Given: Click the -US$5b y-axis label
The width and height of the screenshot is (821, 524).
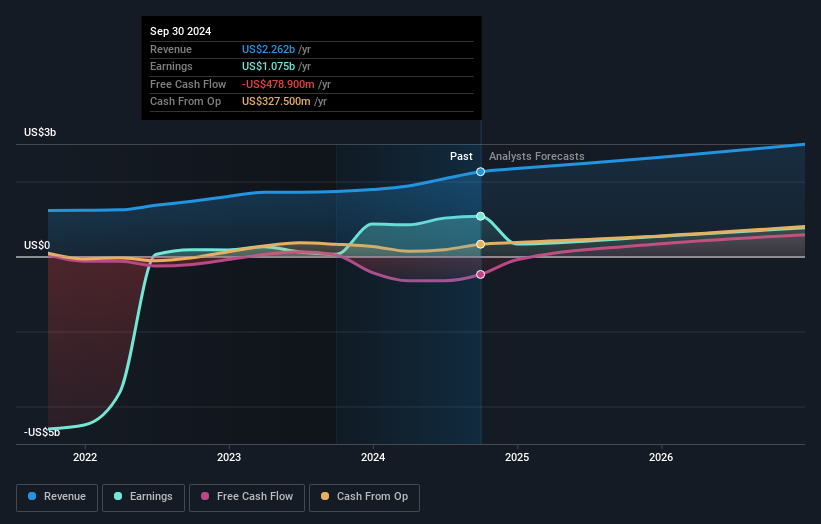Looking at the screenshot, I should [x=42, y=432].
